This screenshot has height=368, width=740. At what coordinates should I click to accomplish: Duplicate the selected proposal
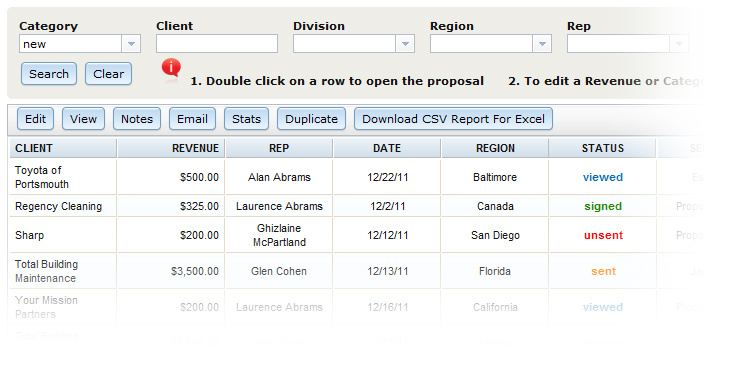[x=311, y=119]
